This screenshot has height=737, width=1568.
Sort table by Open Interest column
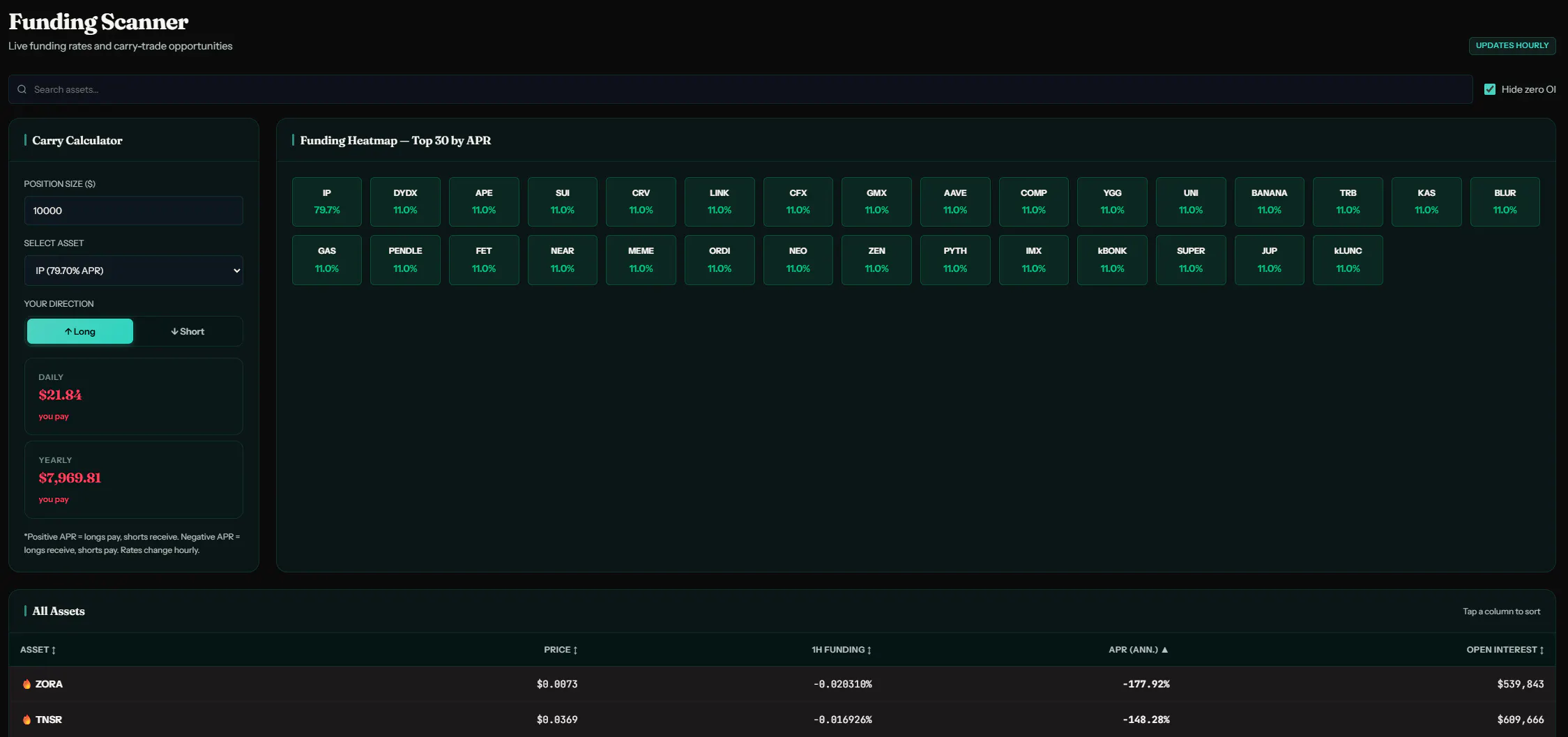[1505, 650]
